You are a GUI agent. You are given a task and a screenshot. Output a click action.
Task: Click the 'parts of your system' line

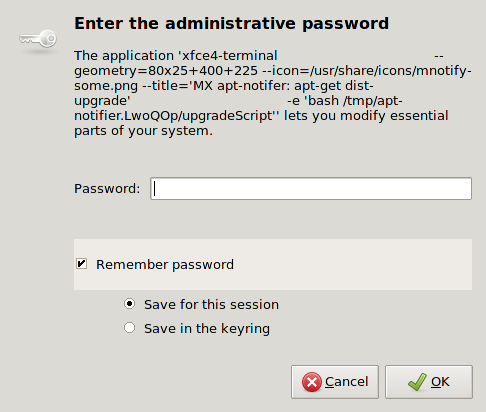[x=143, y=131]
